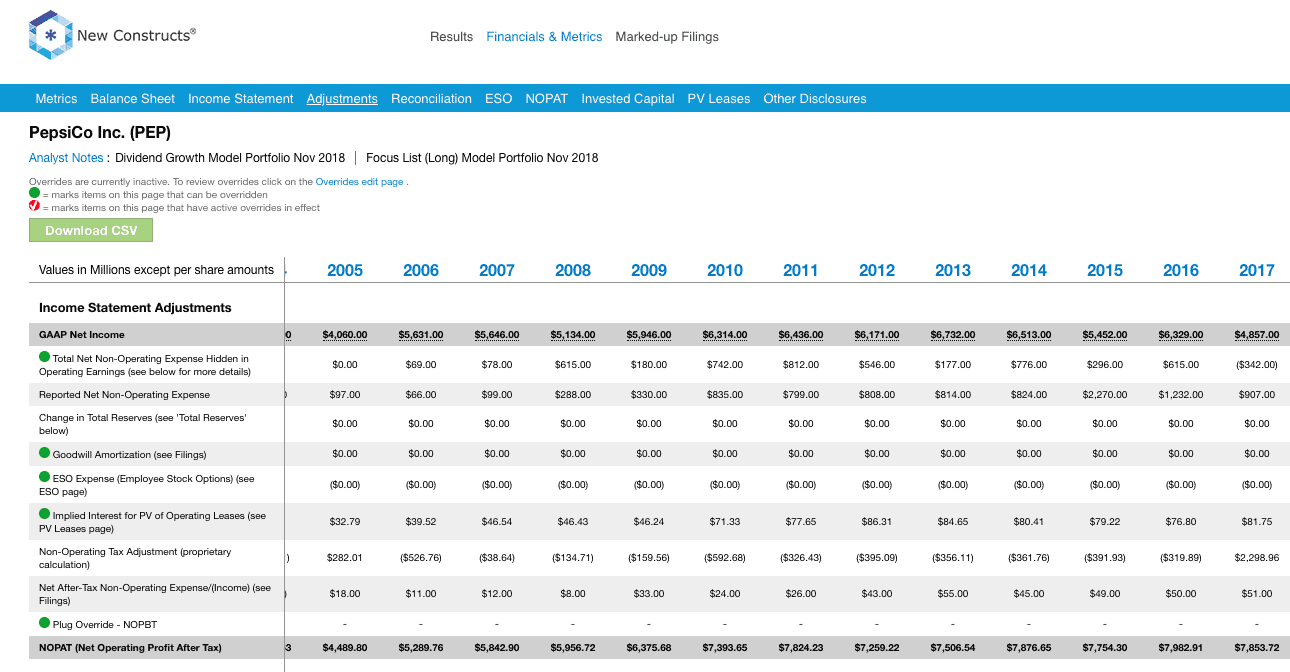Viewport: 1290px width, 672px height.
Task: Click Non-Operating Tax Adjustment row label
Action: tap(135, 557)
